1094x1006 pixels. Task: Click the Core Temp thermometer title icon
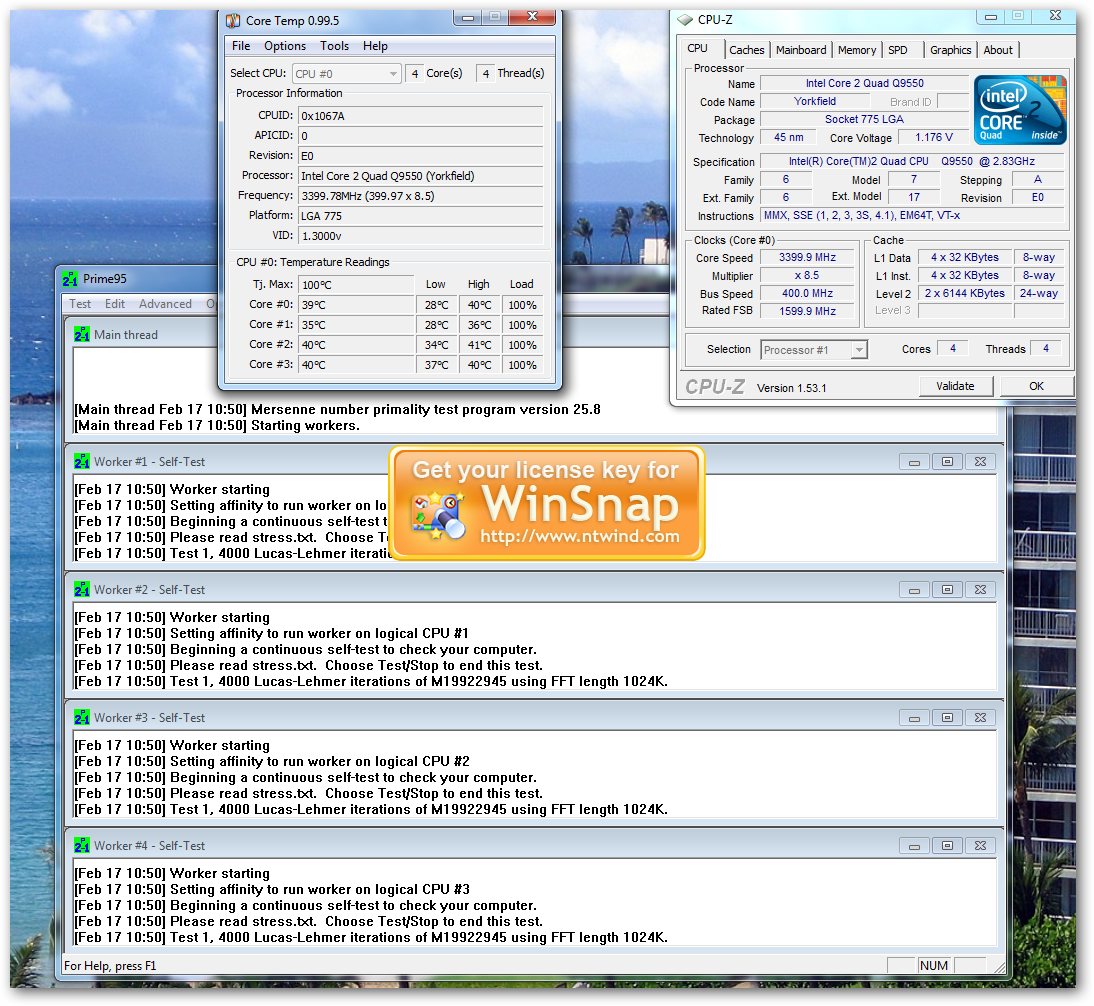click(233, 20)
